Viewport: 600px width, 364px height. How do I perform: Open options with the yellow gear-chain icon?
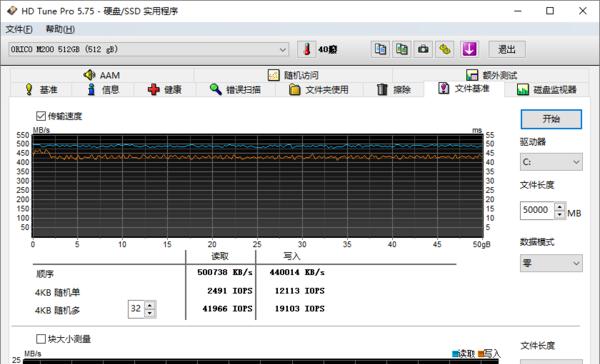[445, 49]
